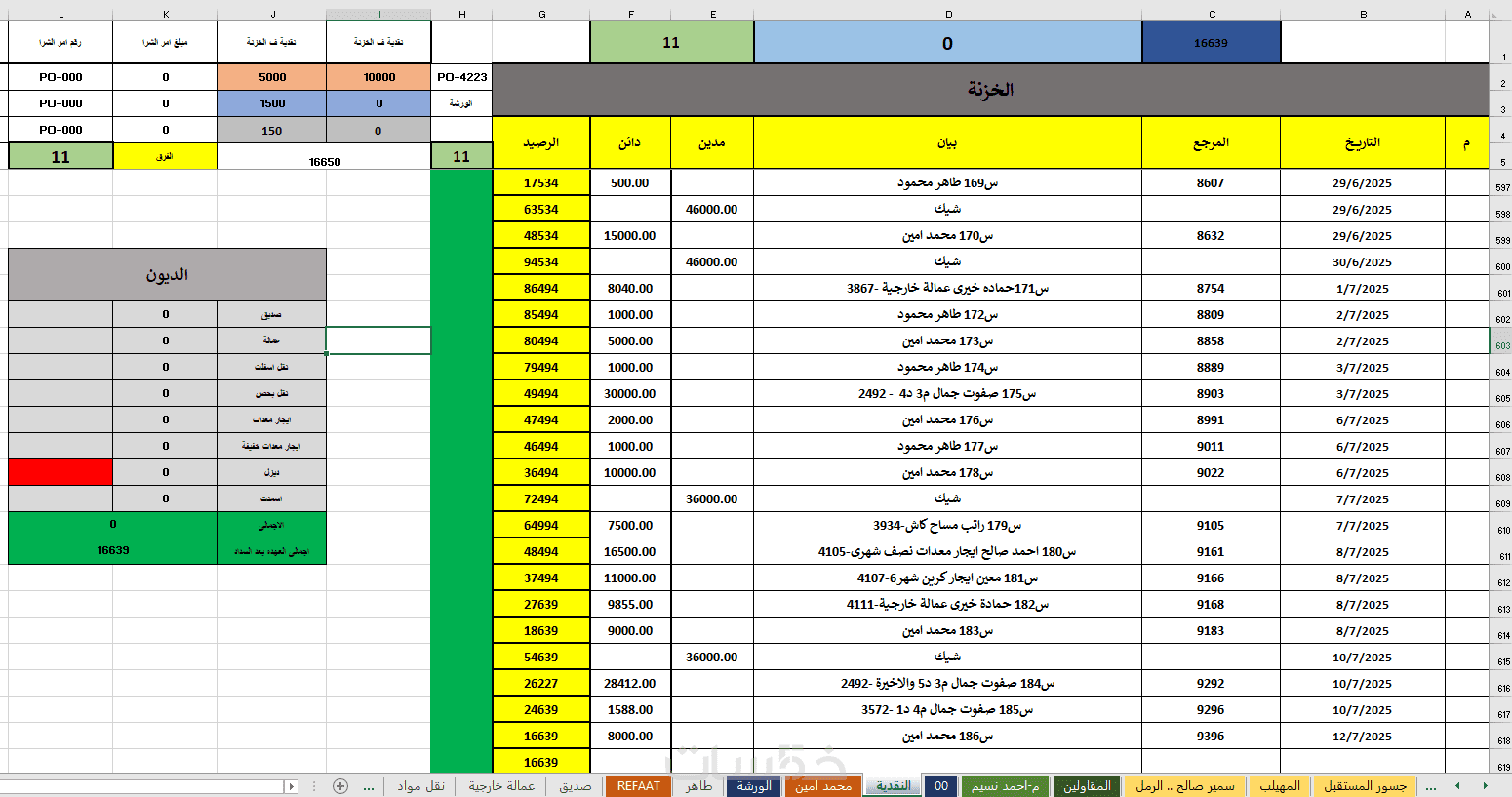
Task: Click sheet tab navigation left arrow
Action: pos(1457,786)
